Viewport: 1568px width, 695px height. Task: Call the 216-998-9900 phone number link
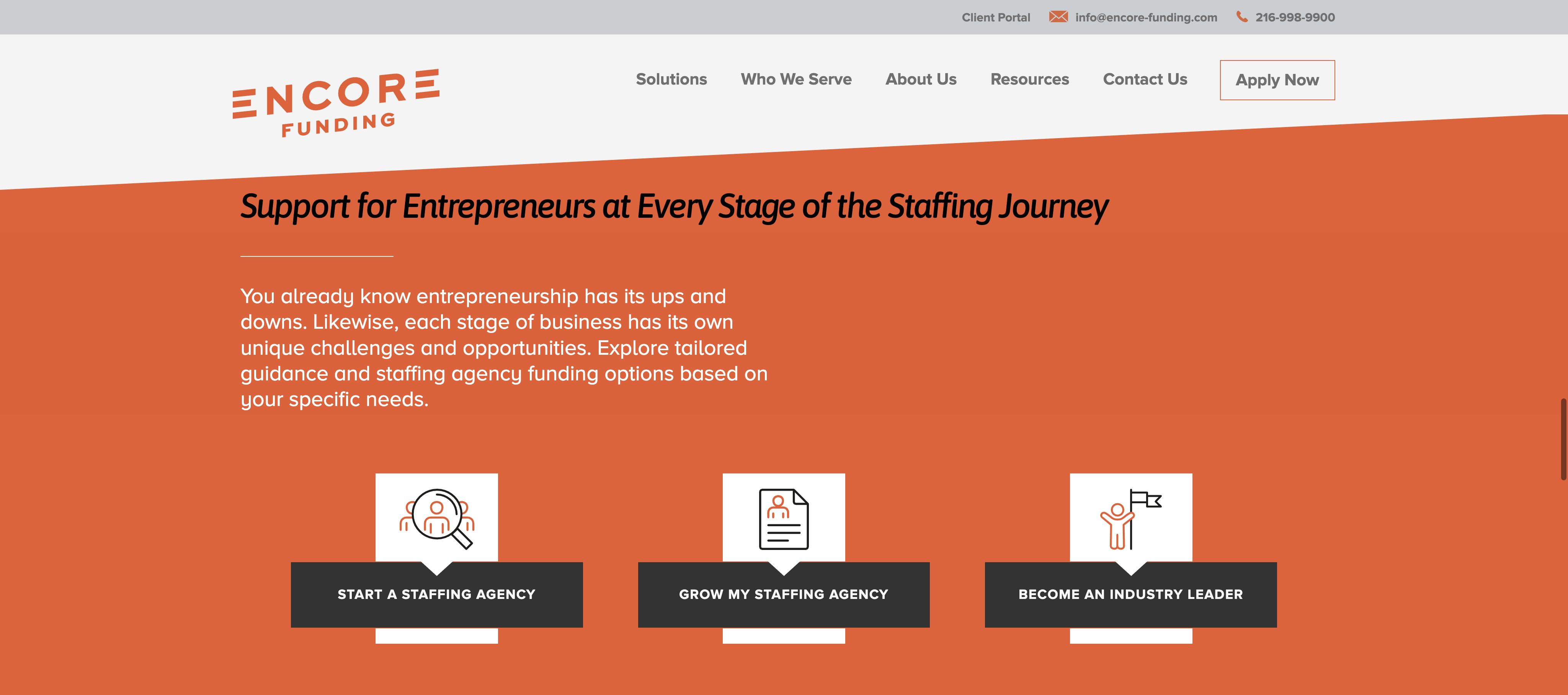point(1295,18)
